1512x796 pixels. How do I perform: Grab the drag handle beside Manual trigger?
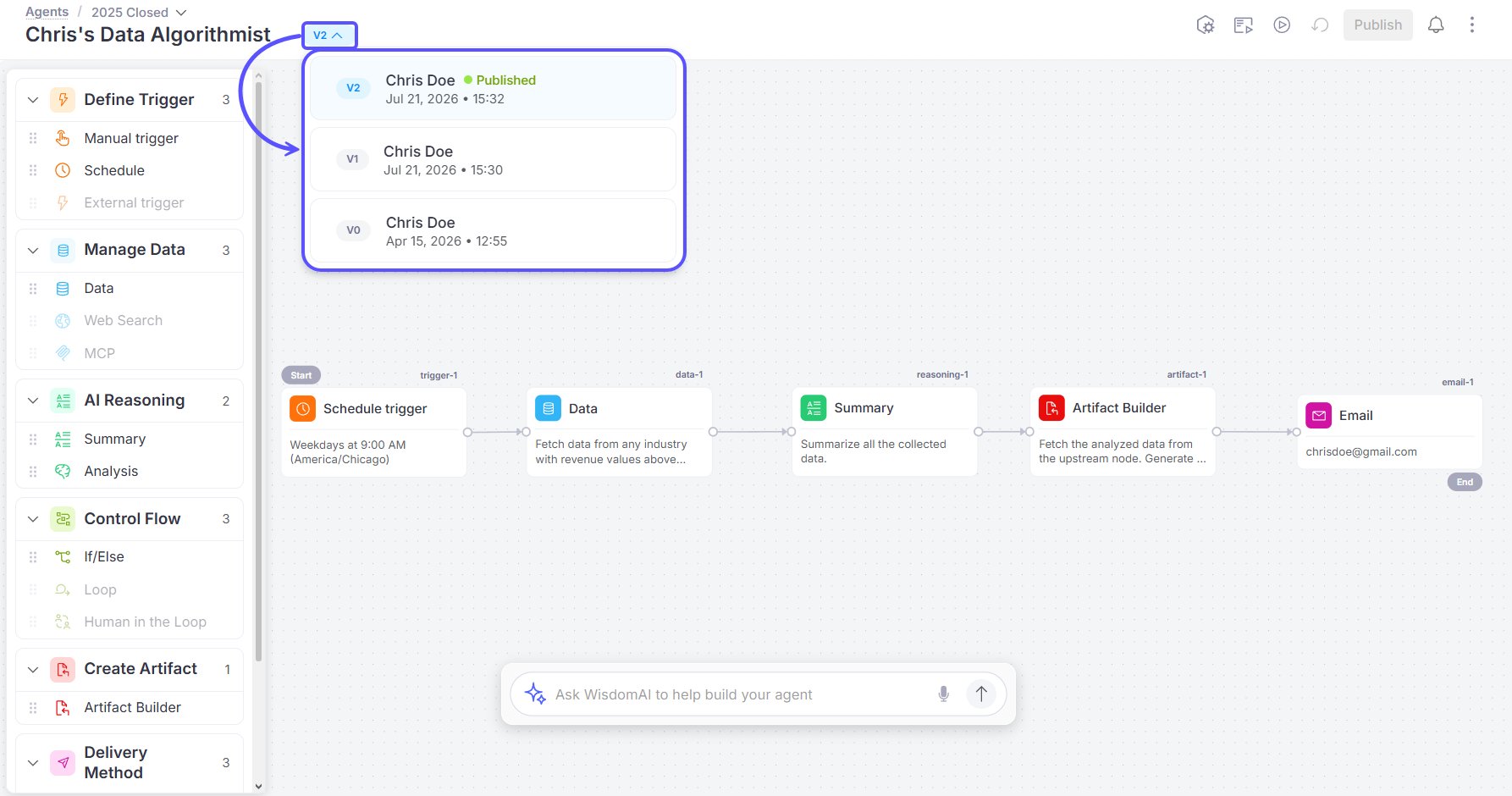[x=33, y=138]
